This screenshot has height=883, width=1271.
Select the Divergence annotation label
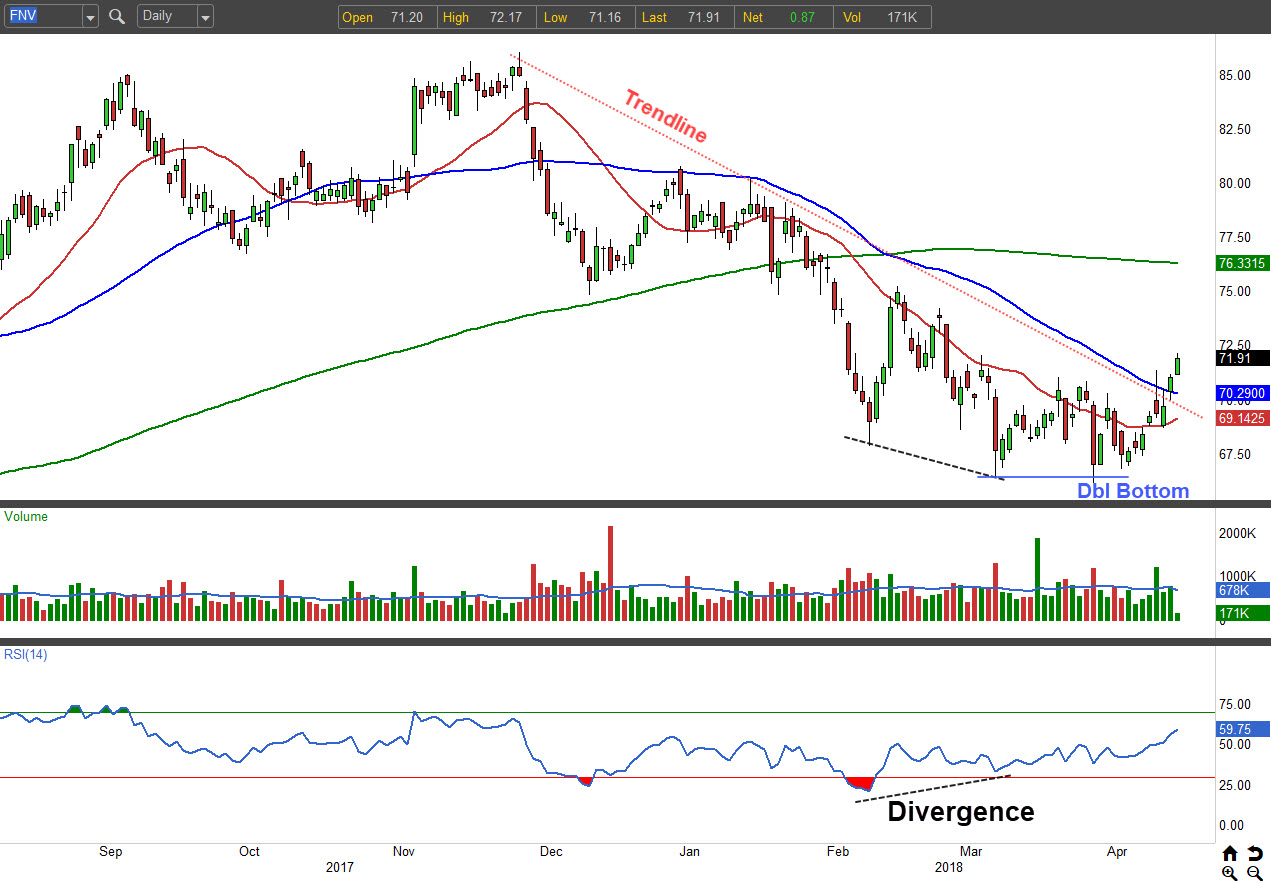point(960,811)
